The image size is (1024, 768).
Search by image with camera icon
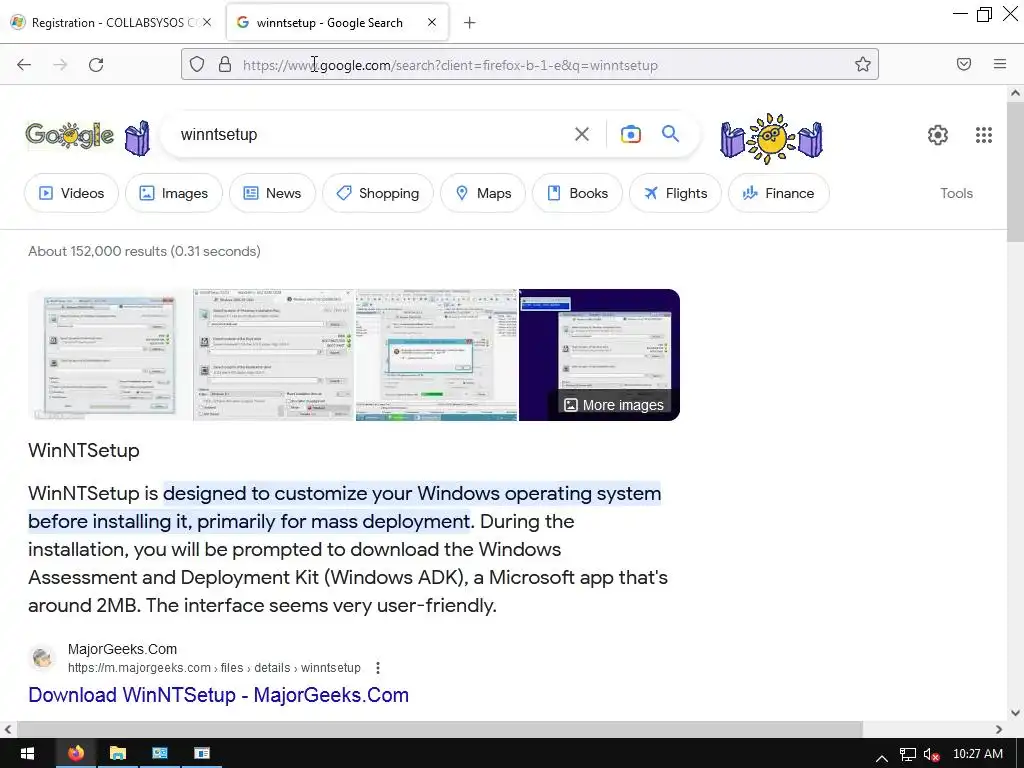pyautogui.click(x=631, y=135)
